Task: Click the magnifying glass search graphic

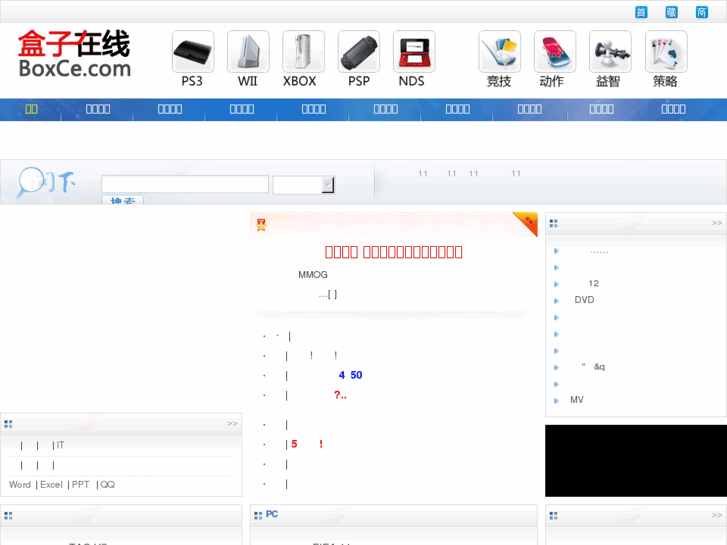Action: [x=31, y=182]
